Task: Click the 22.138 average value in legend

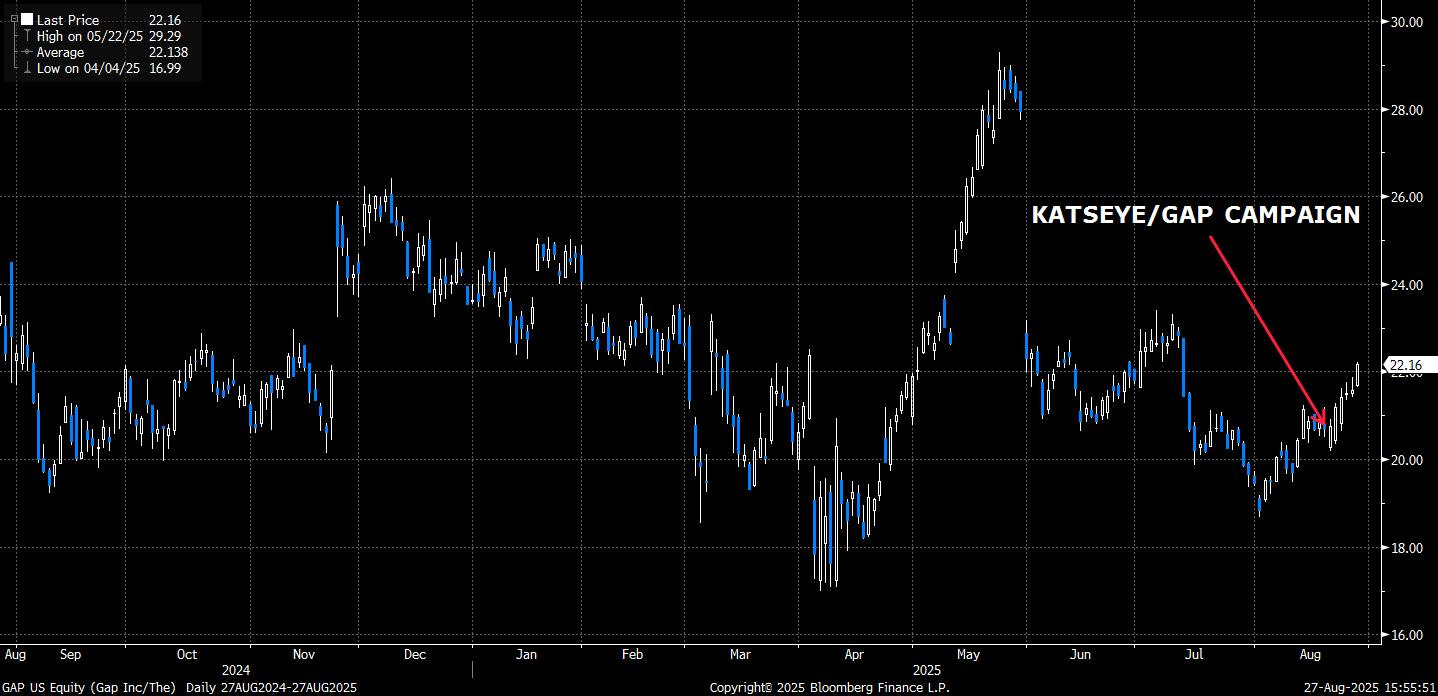Action: (168, 52)
